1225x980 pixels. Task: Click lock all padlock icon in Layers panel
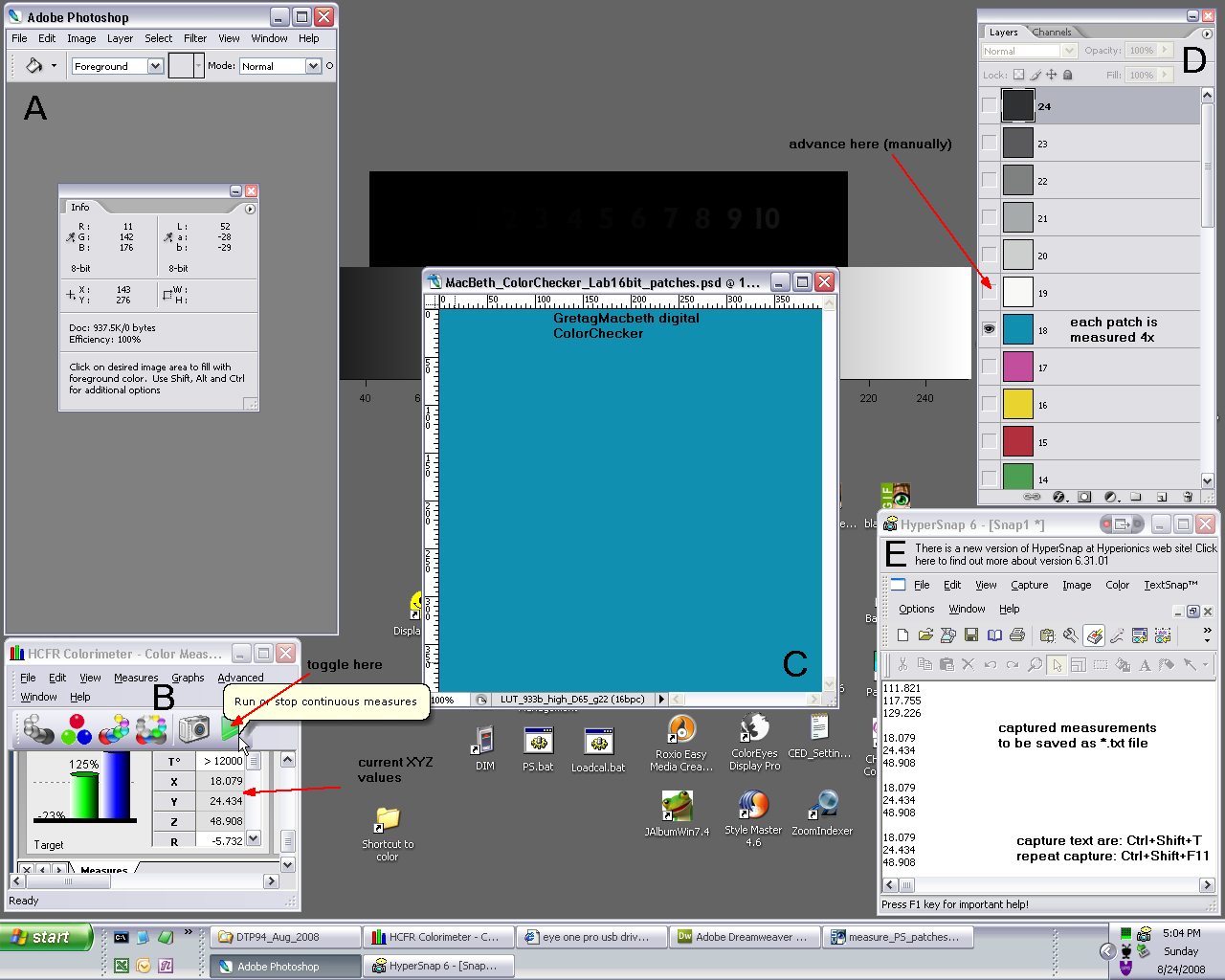[x=1068, y=75]
